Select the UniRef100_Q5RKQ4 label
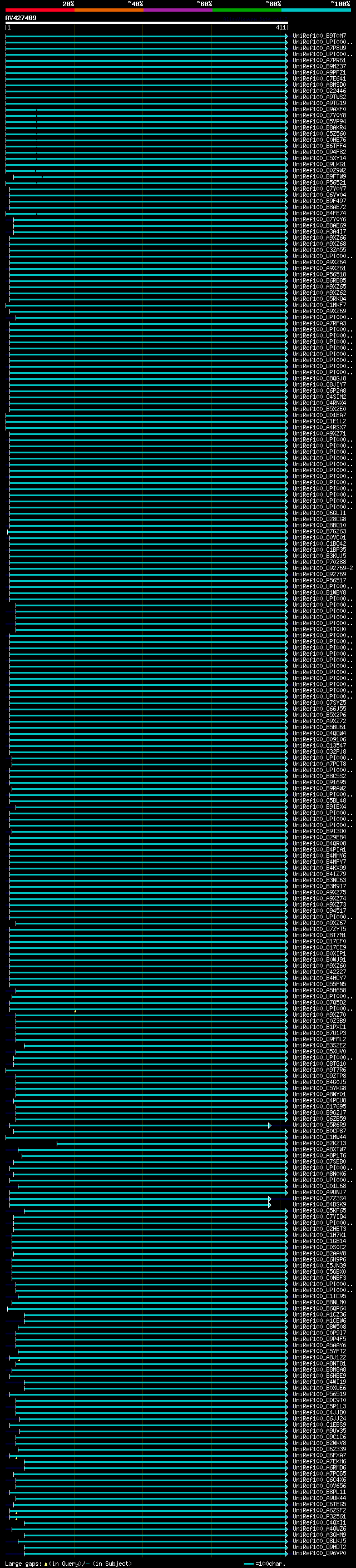356x1568 pixels. [319, 299]
